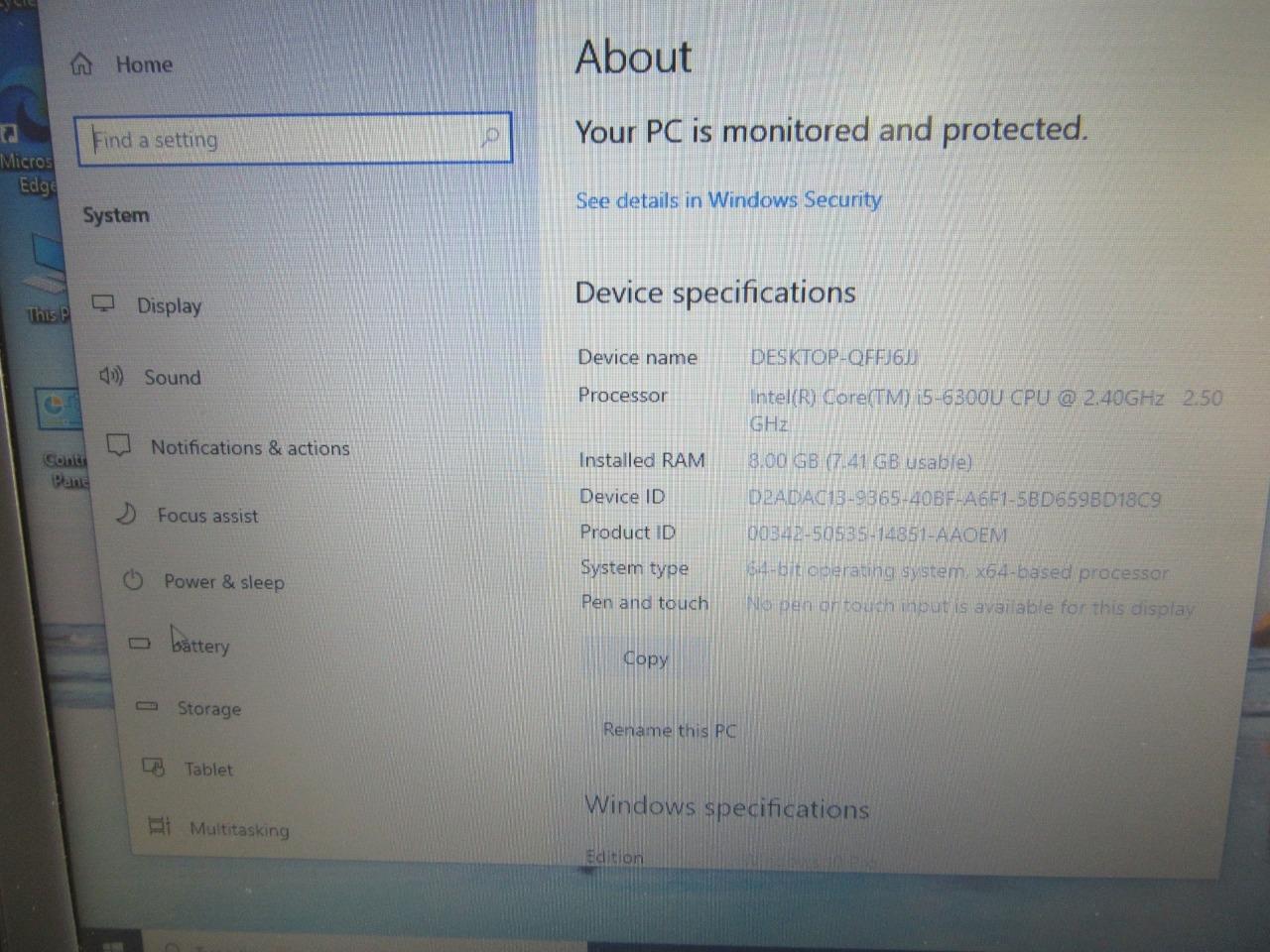Select Installed RAM value 8.00 GB
The height and width of the screenshot is (952, 1270).
point(859,461)
